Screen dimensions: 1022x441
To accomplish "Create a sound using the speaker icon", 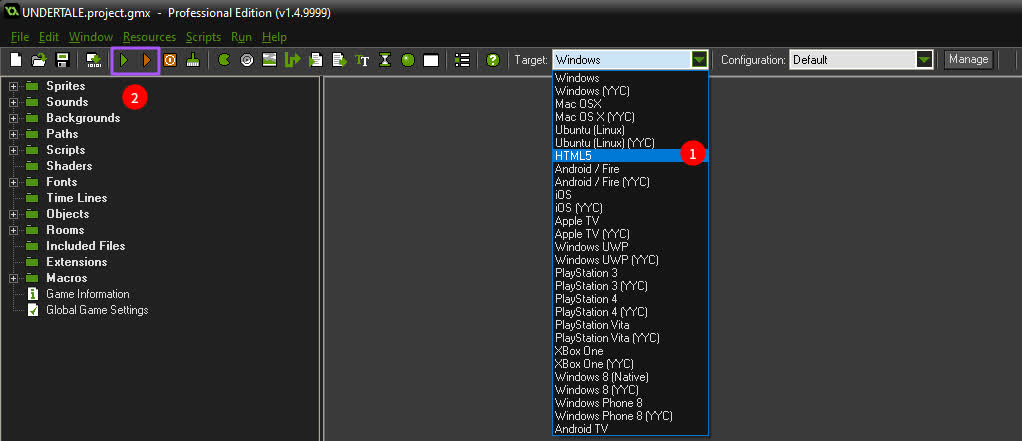I will pos(247,60).
